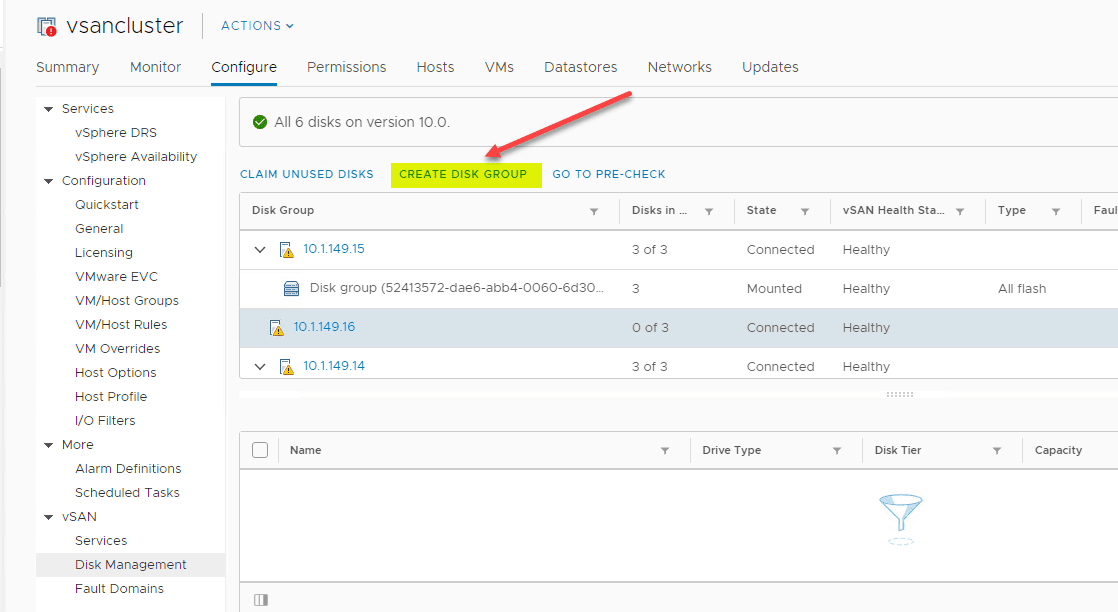This screenshot has width=1118, height=612.
Task: Open the VMs tab
Action: point(499,67)
